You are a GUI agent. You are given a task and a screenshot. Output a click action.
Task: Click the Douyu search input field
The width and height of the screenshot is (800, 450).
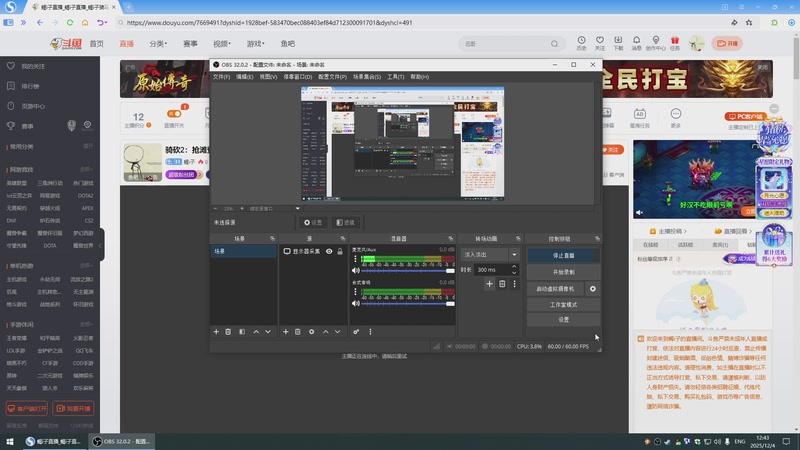(510, 44)
